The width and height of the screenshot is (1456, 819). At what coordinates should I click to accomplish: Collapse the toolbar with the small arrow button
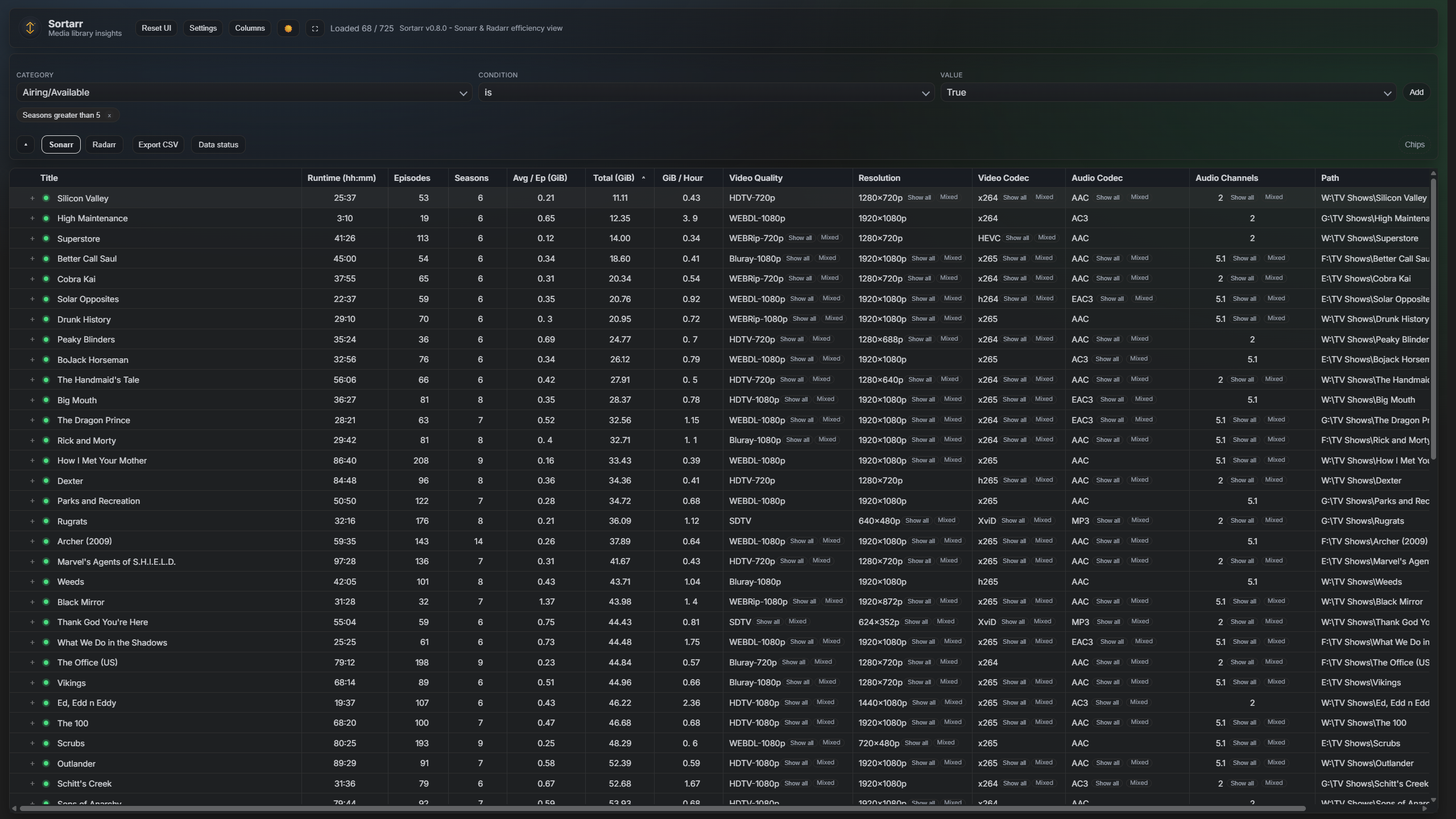click(x=25, y=144)
